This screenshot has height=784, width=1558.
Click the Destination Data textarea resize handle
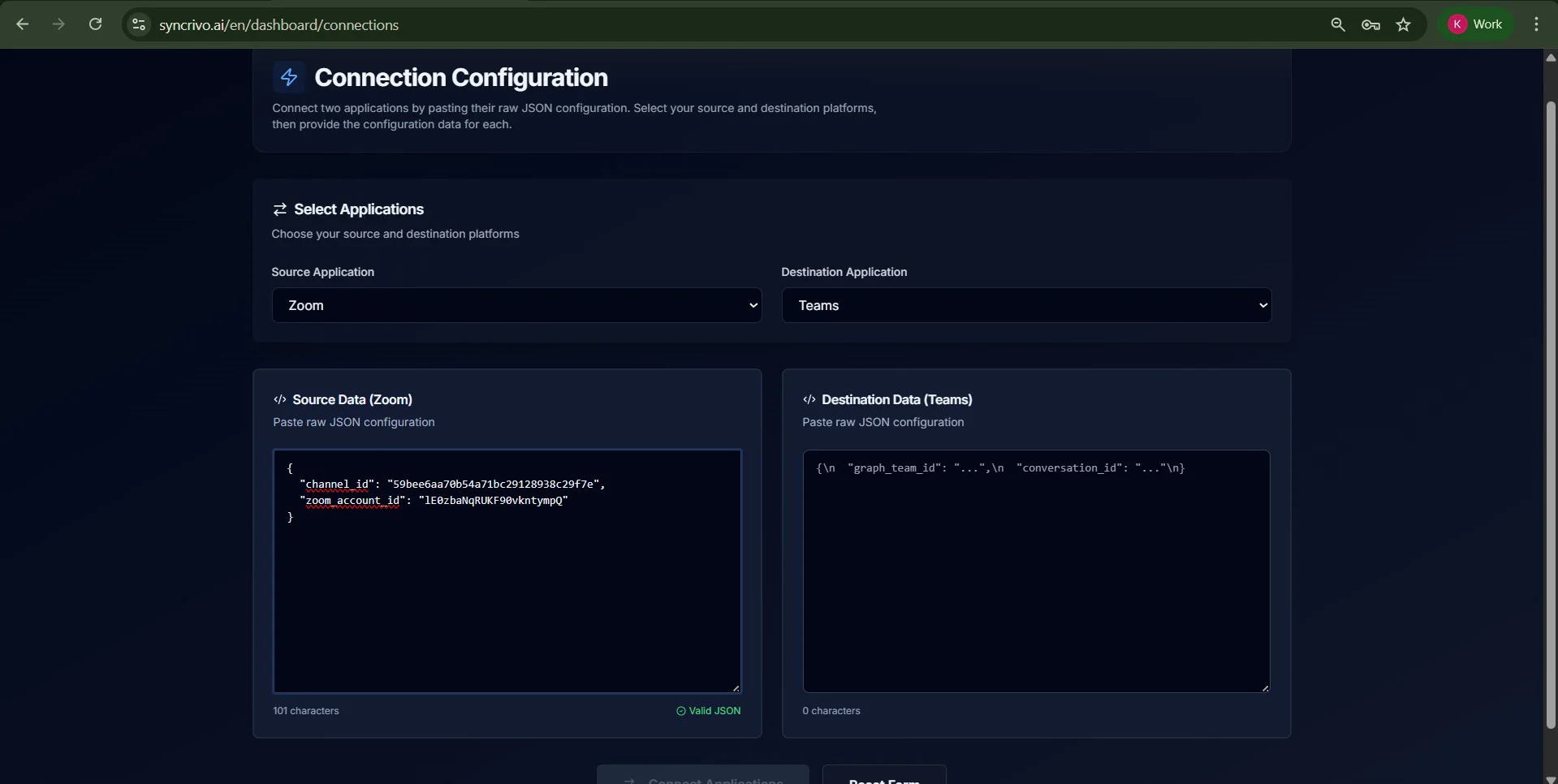(1265, 687)
